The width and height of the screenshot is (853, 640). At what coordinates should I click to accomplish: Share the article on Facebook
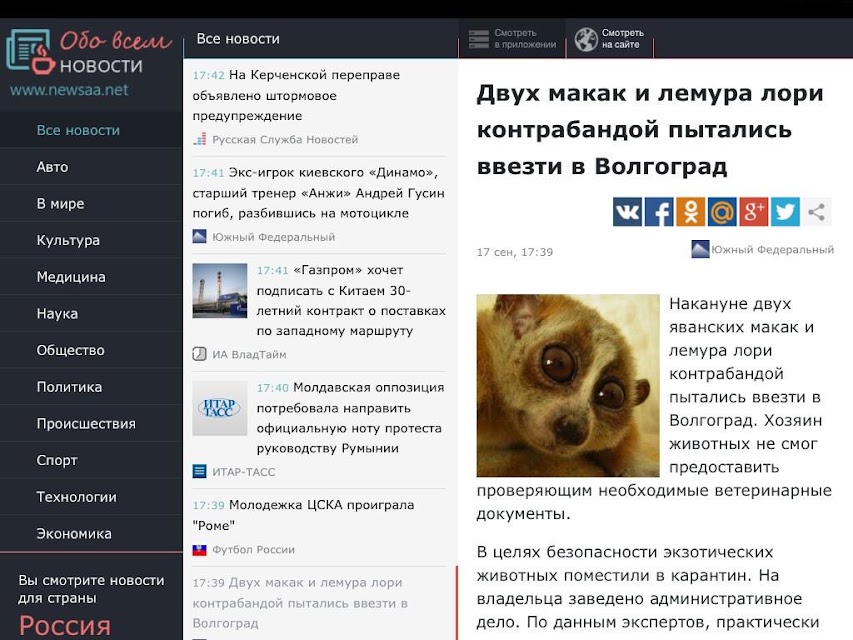[659, 212]
